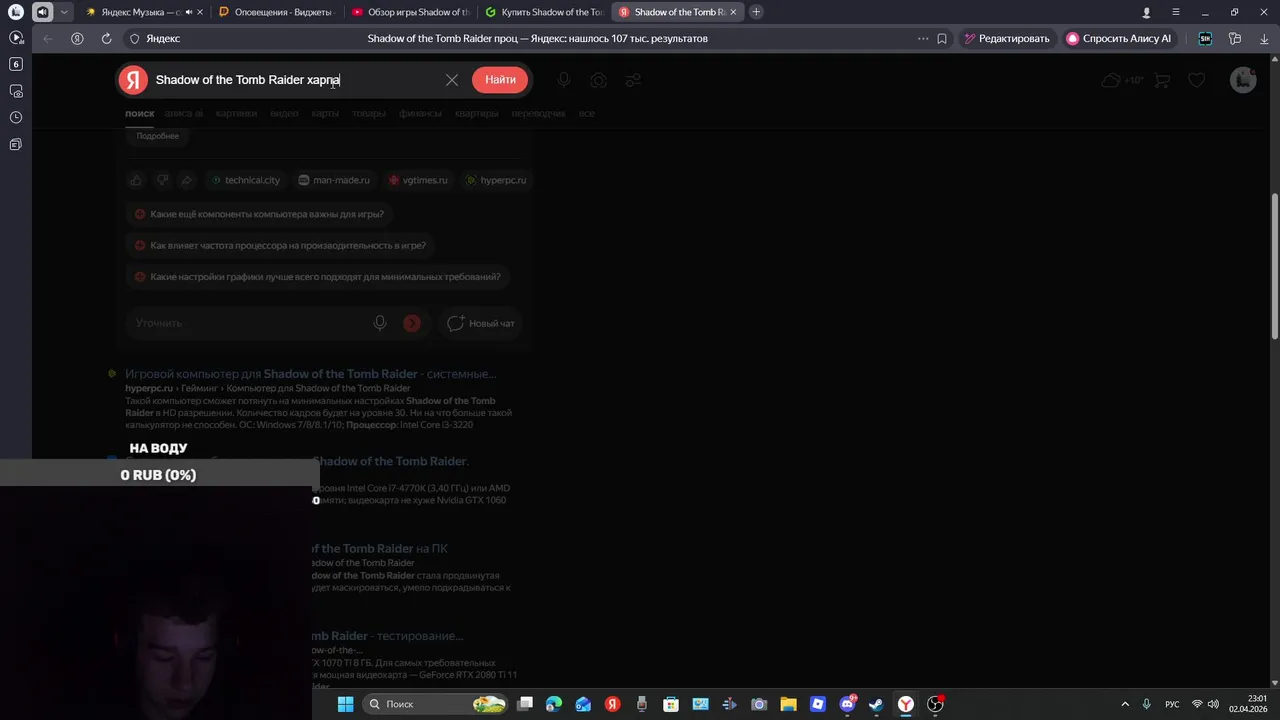Activate voice search microphone beside search box
The height and width of the screenshot is (720, 1280).
564,80
